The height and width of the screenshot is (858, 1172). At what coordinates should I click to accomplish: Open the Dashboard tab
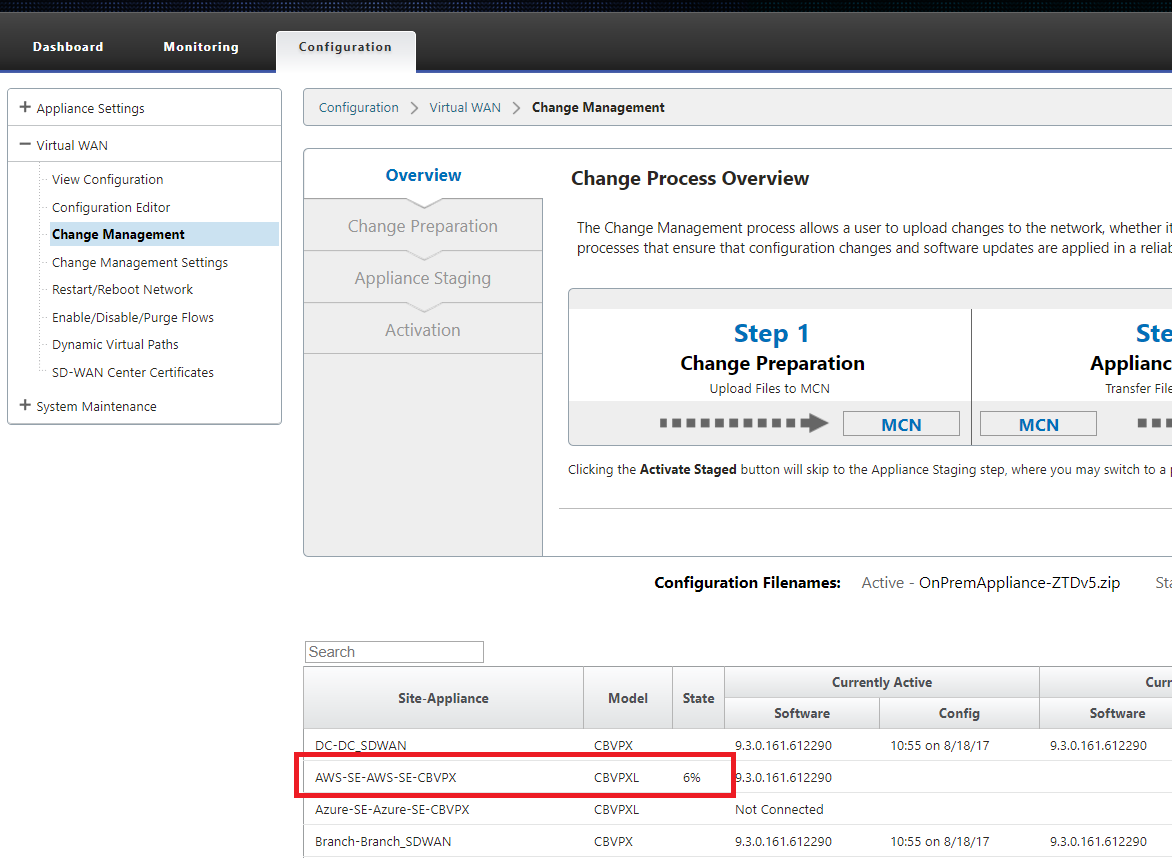coord(68,46)
